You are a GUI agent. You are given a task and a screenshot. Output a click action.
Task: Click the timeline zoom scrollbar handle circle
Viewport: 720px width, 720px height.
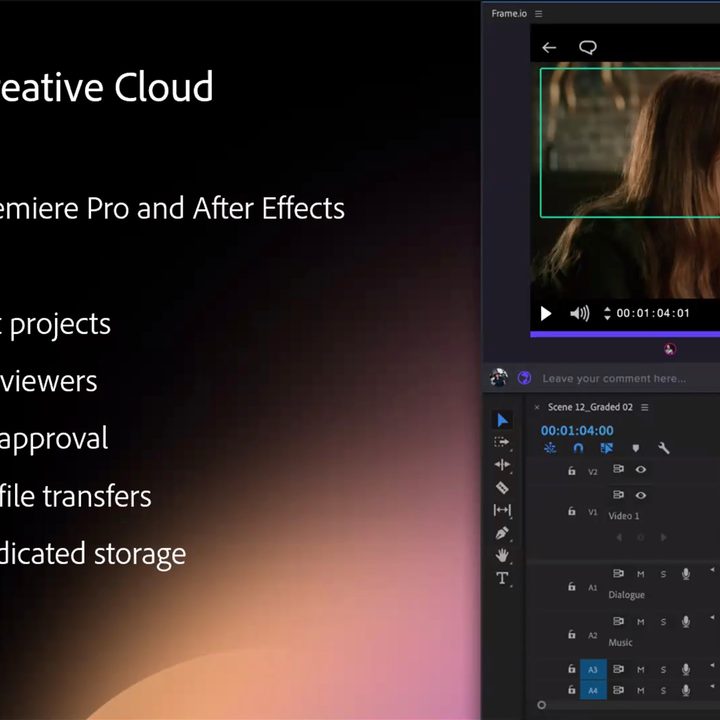(541, 705)
